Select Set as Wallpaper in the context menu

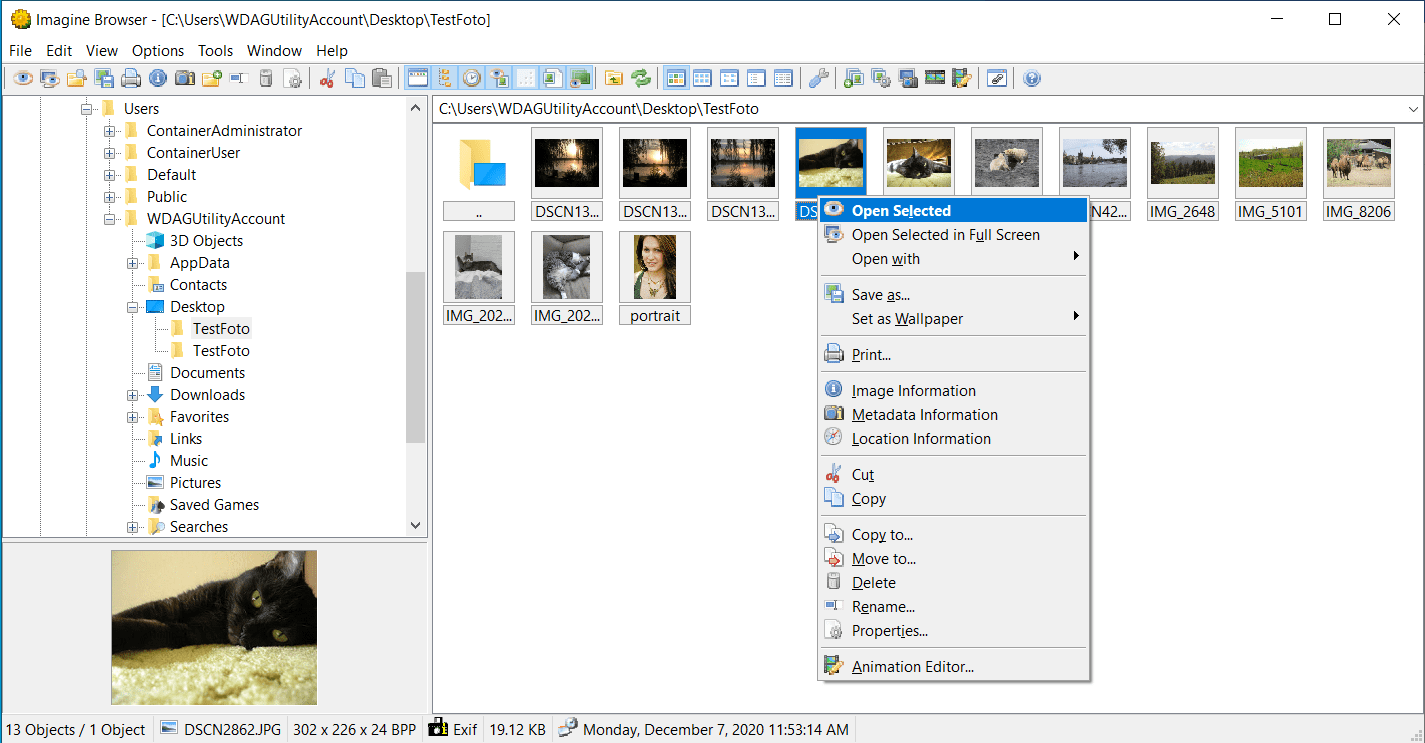click(954, 319)
